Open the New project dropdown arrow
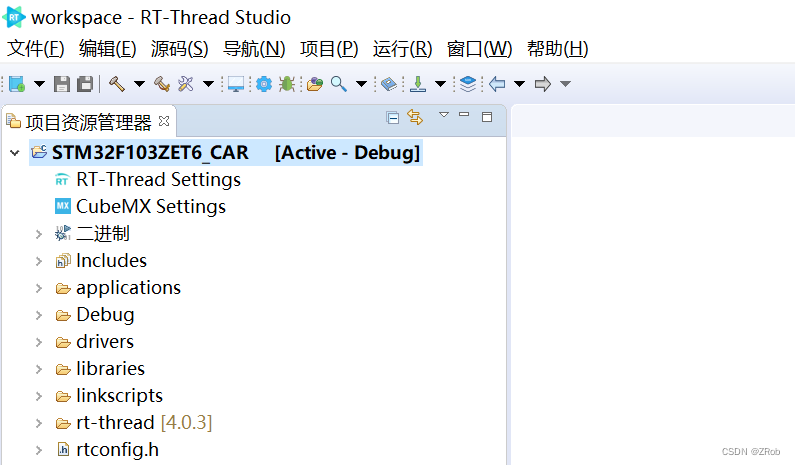This screenshot has height=465, width=795. (39, 84)
